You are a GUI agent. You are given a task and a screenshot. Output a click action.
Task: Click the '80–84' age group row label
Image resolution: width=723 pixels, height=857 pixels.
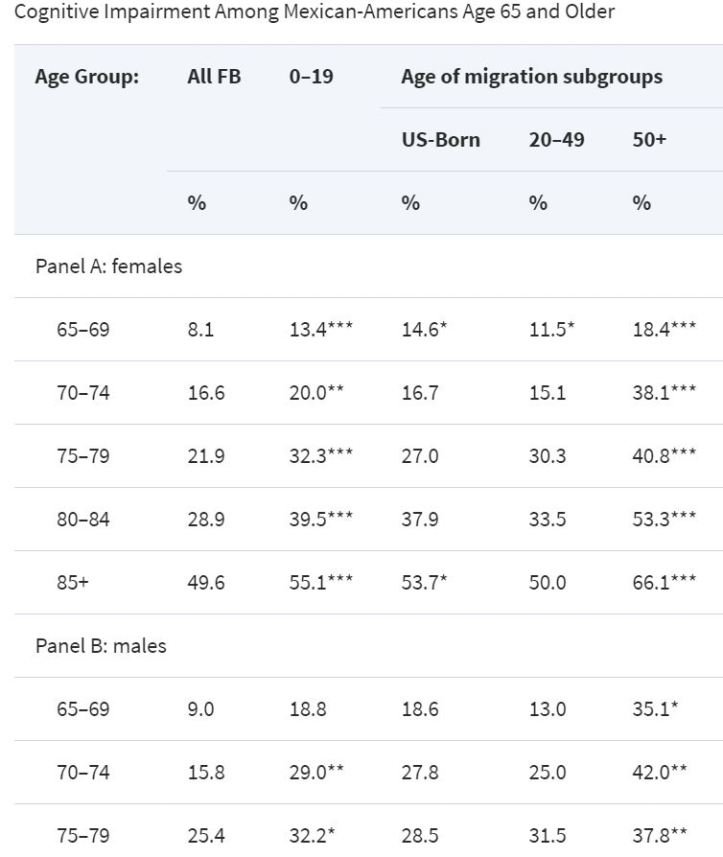[82, 519]
